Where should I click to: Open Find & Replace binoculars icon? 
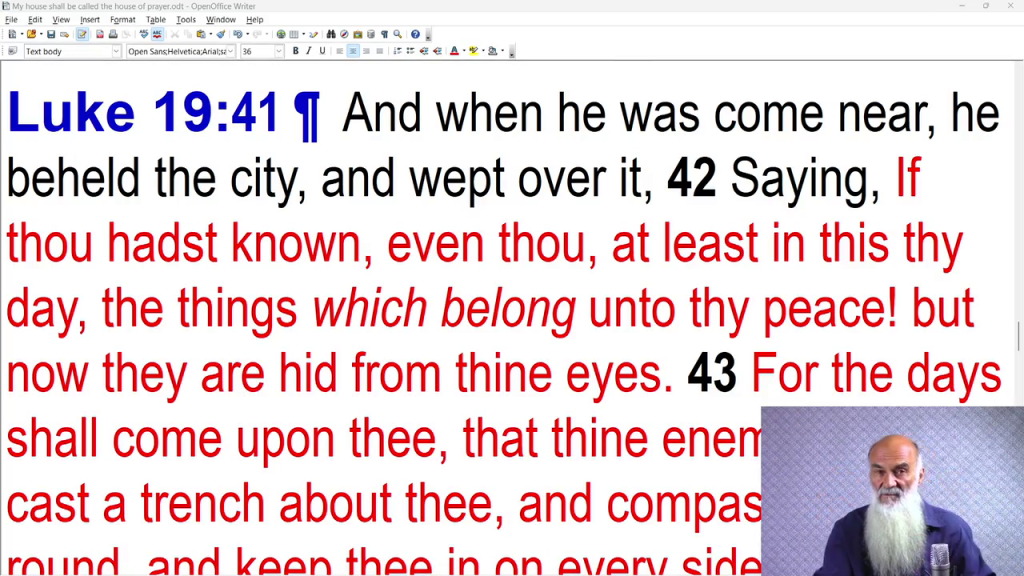331,34
